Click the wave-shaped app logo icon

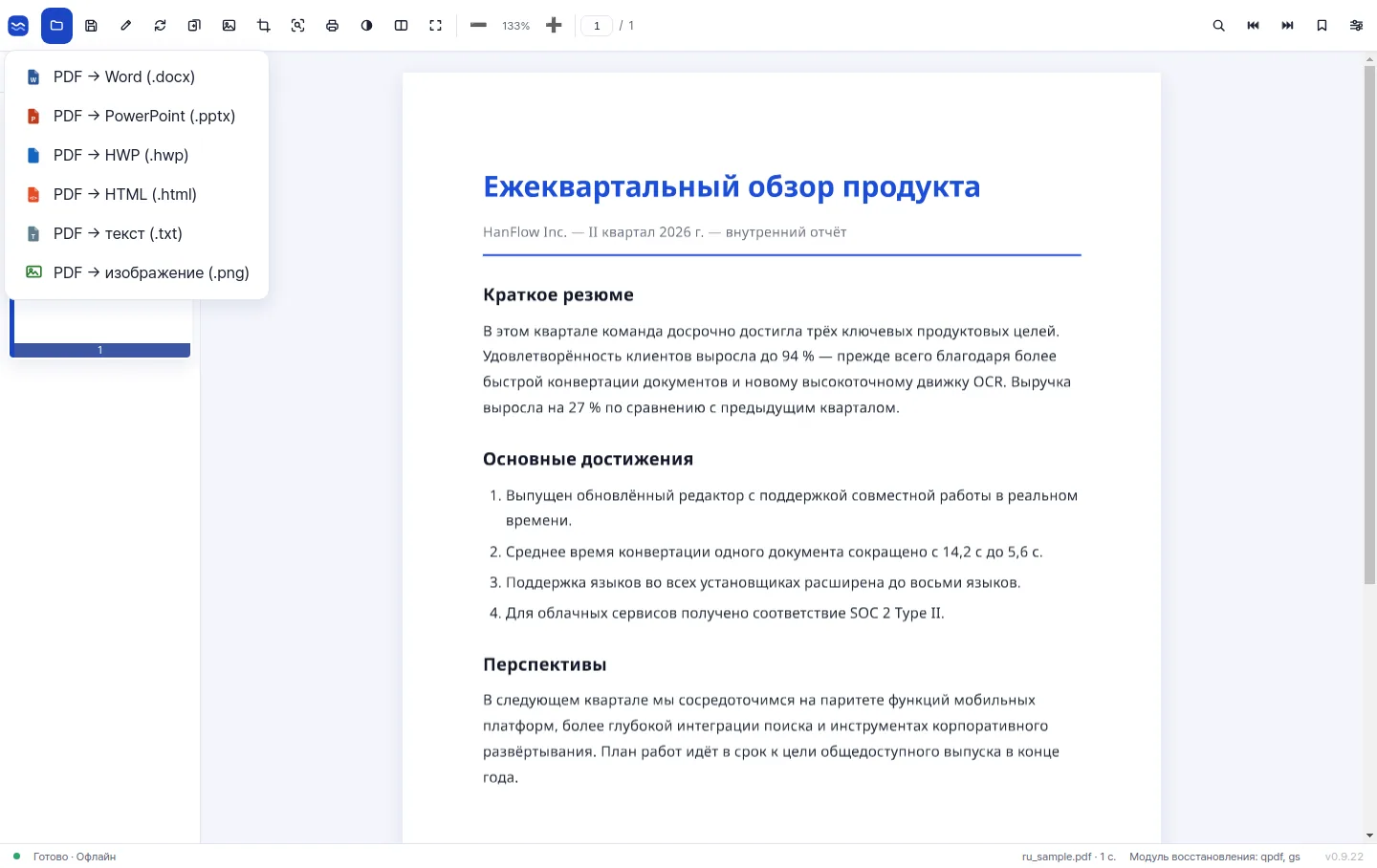(18, 26)
